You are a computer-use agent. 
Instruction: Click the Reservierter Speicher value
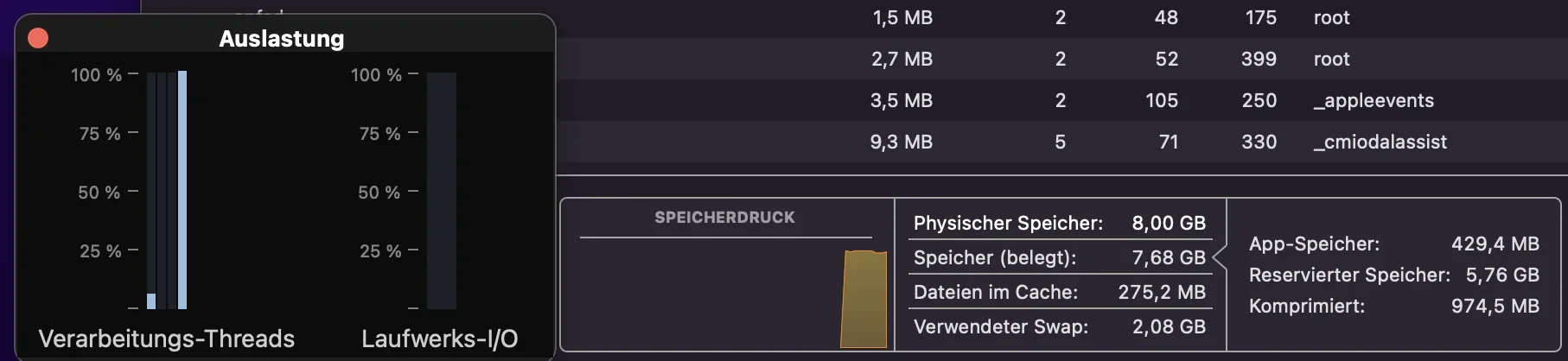click(1501, 275)
